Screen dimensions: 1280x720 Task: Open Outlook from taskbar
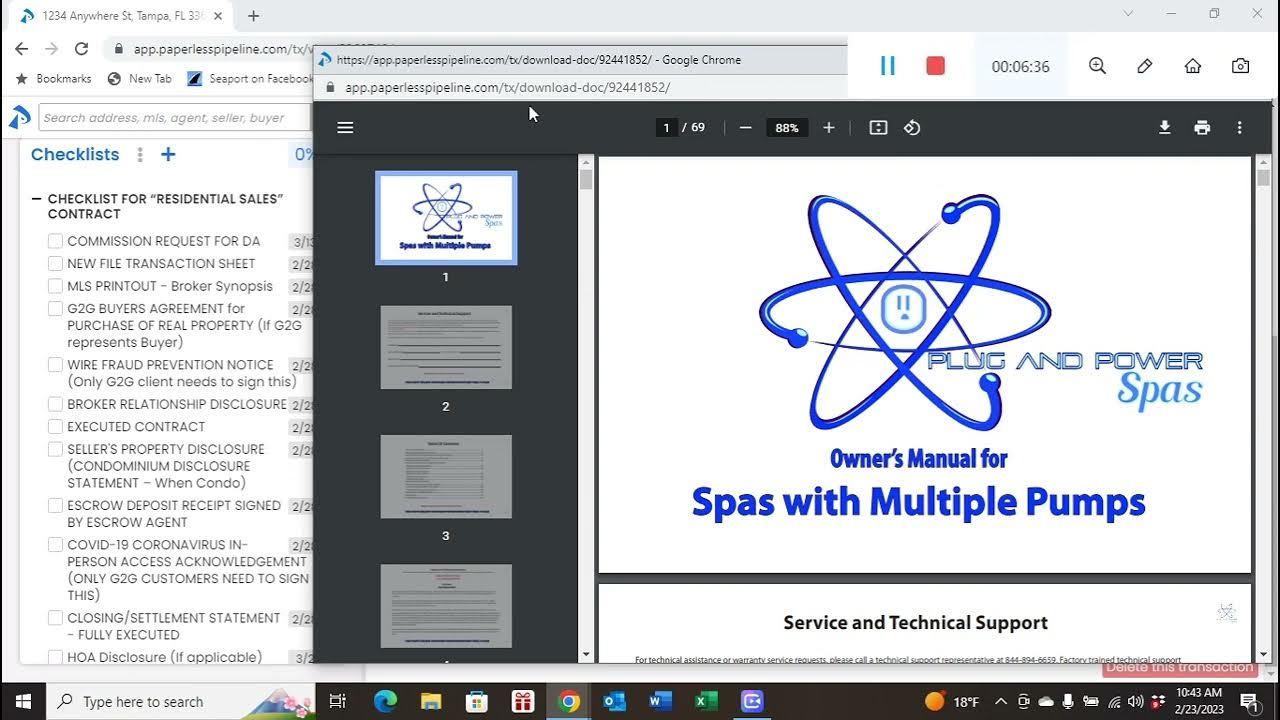[614, 701]
